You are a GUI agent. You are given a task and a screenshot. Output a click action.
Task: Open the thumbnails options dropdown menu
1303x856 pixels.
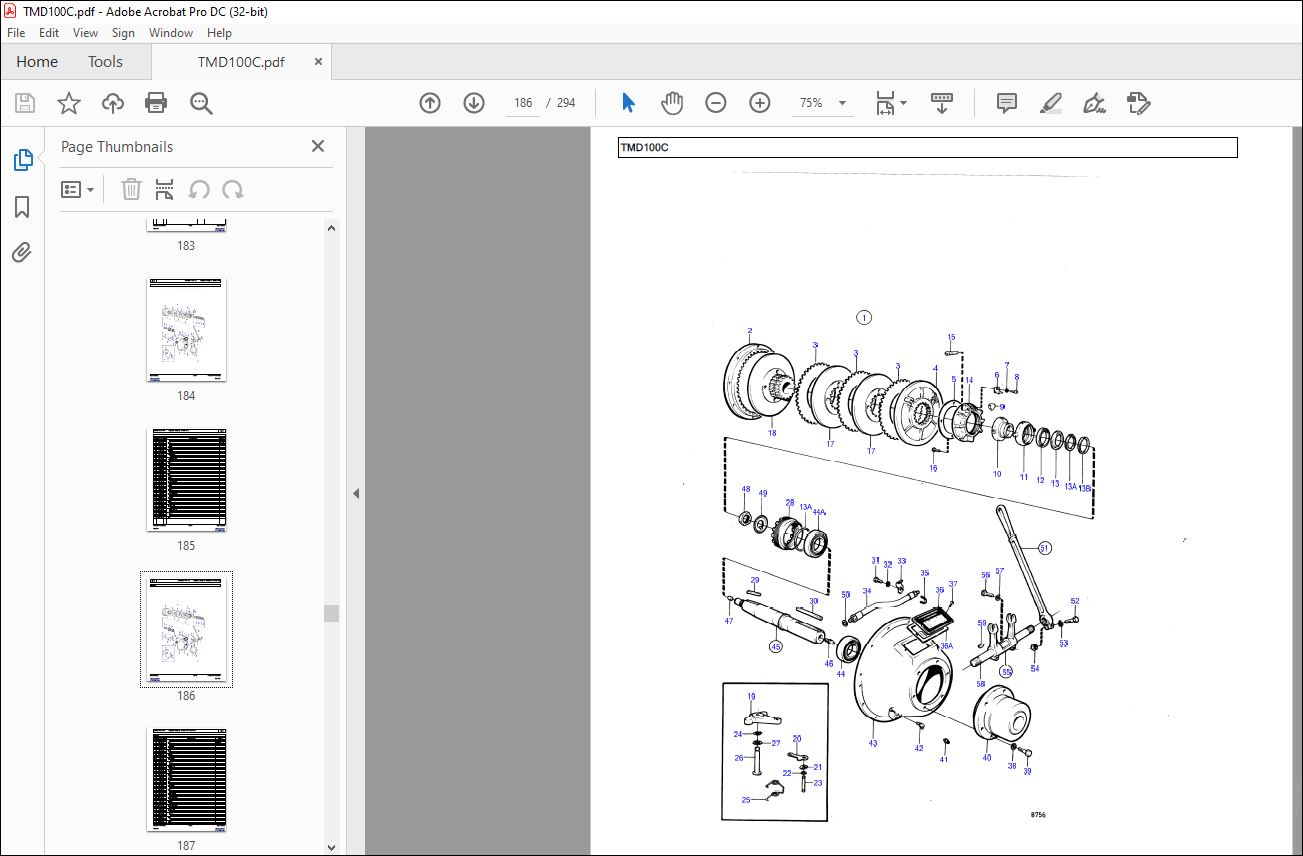tap(77, 189)
